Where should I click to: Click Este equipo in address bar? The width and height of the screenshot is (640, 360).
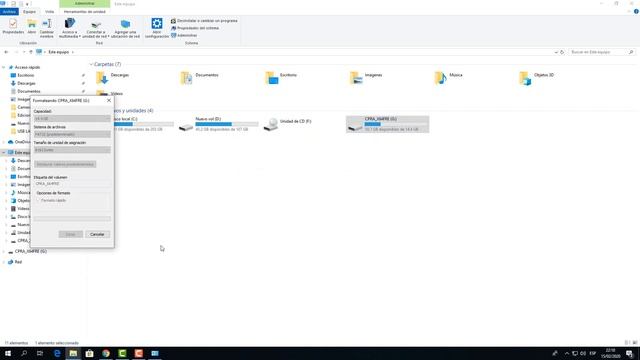[59, 52]
